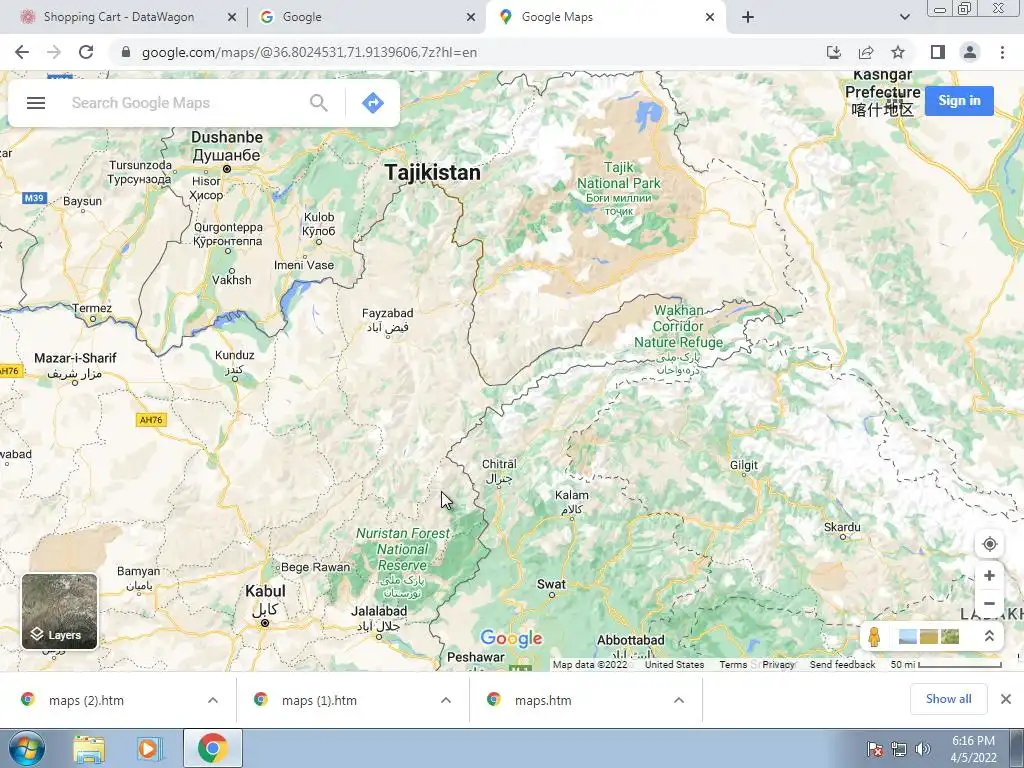Expand options for maps.htm download
The width and height of the screenshot is (1024, 768).
[x=679, y=700]
